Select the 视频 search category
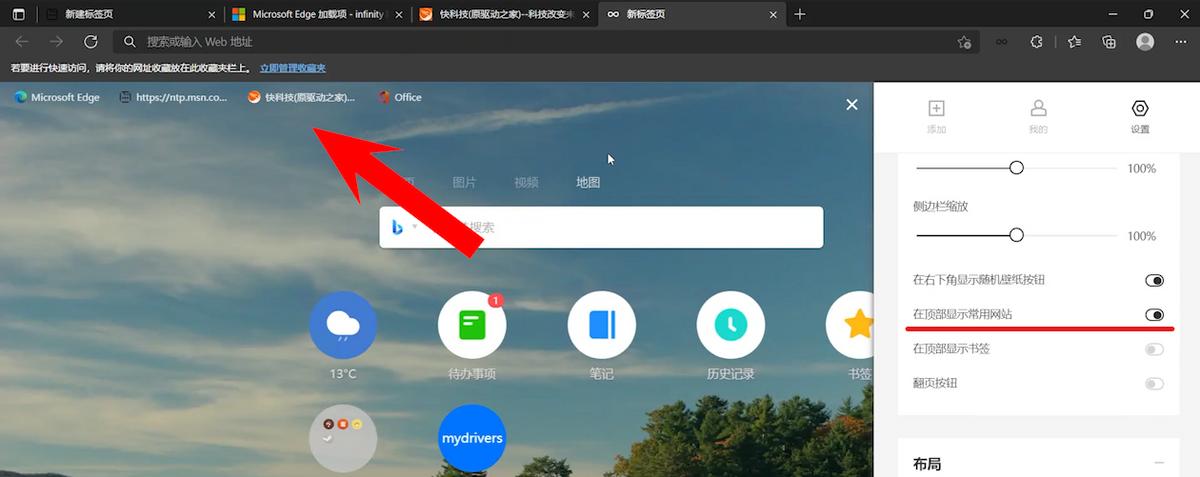The width and height of the screenshot is (1200, 477). click(526, 182)
